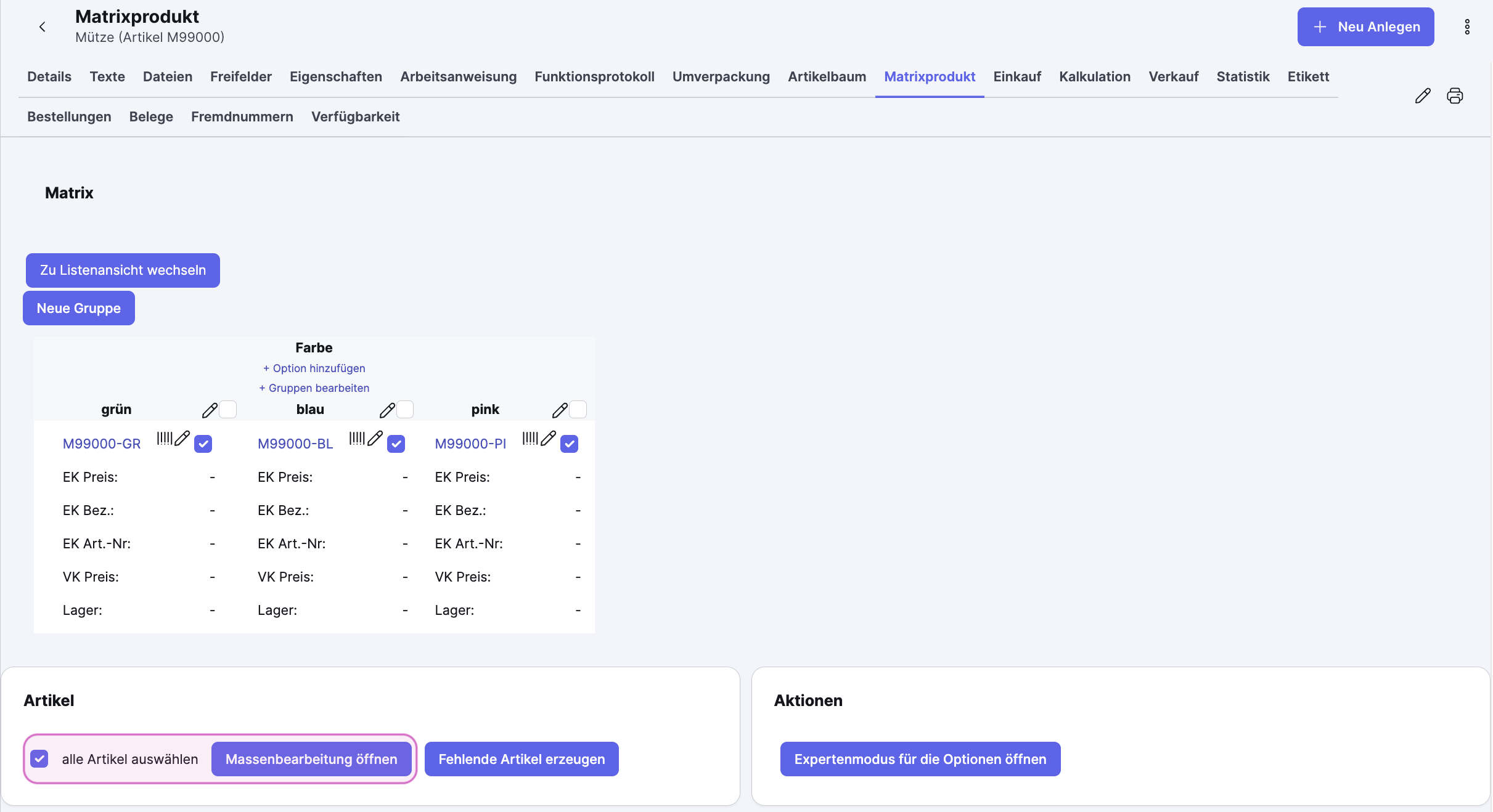Edit the pink color option pencil
This screenshot has height=812, width=1493.
point(559,410)
